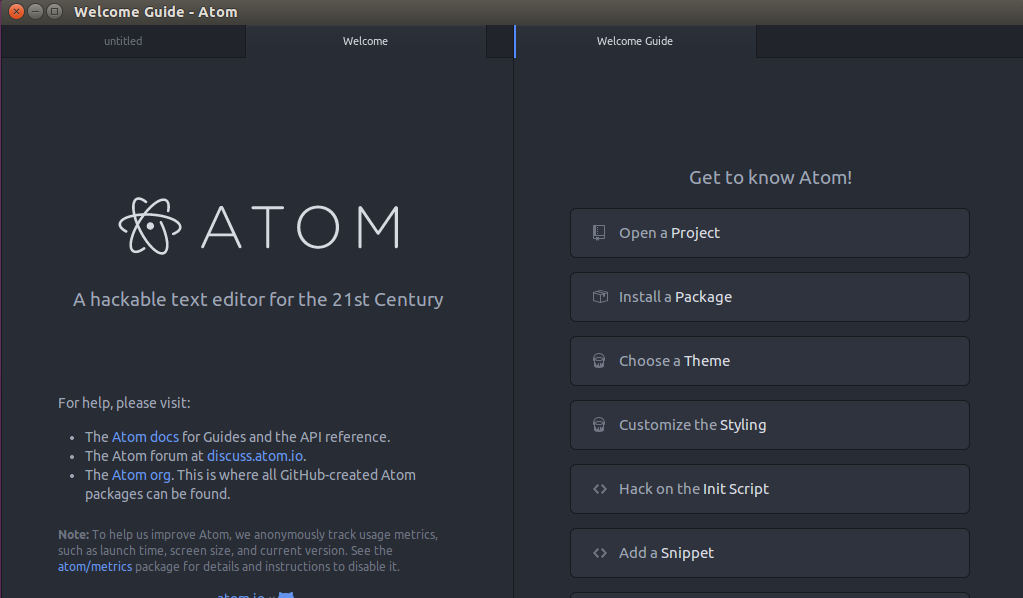Open the Add a Snippet card
The image size is (1023, 598).
pyautogui.click(x=770, y=552)
